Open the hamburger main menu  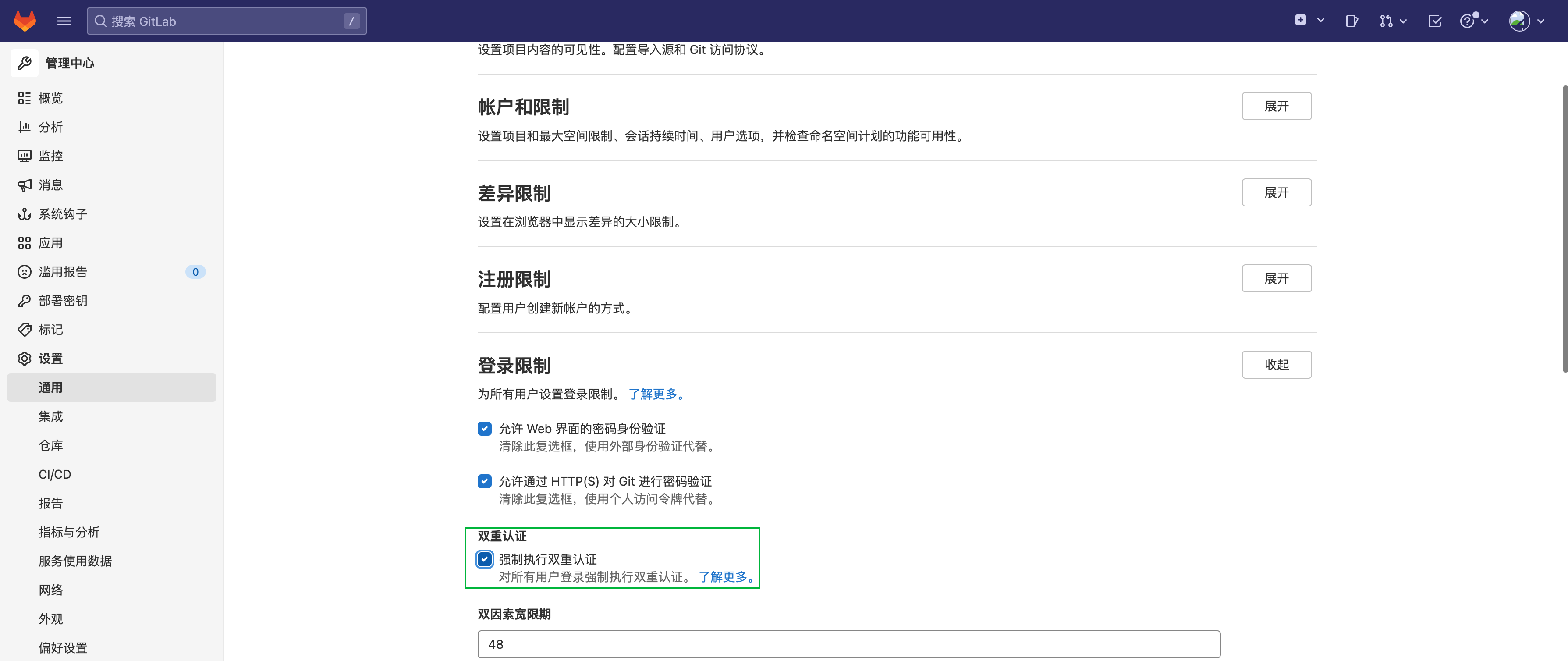64,21
